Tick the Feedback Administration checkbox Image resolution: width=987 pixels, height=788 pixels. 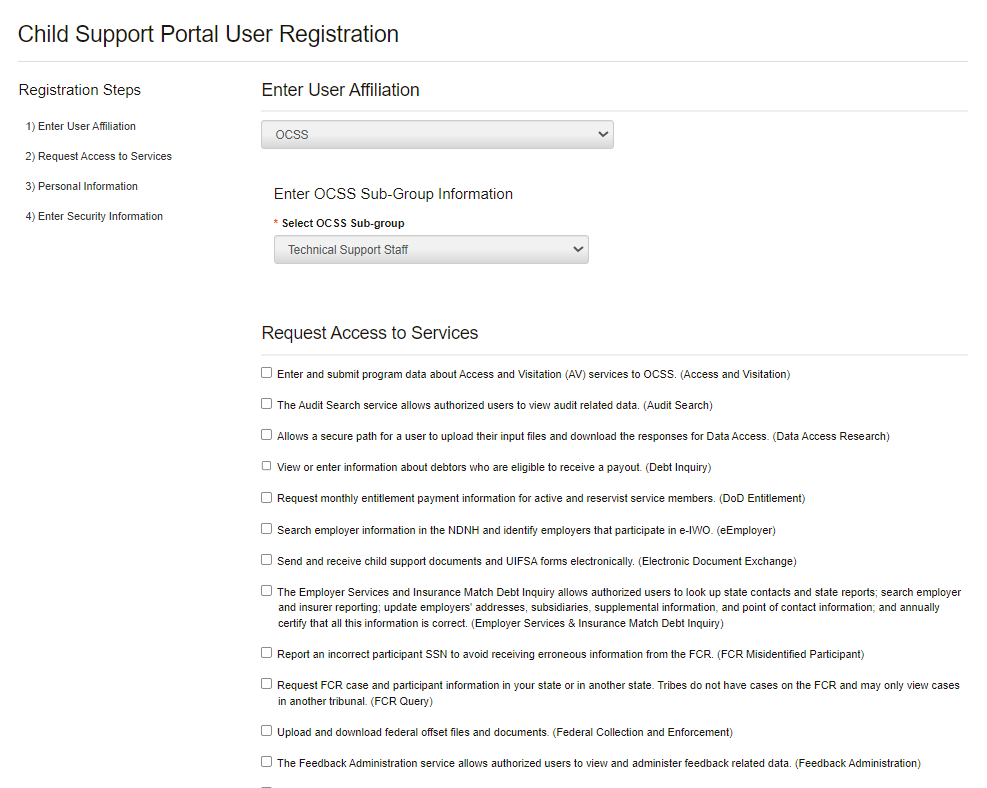[267, 762]
